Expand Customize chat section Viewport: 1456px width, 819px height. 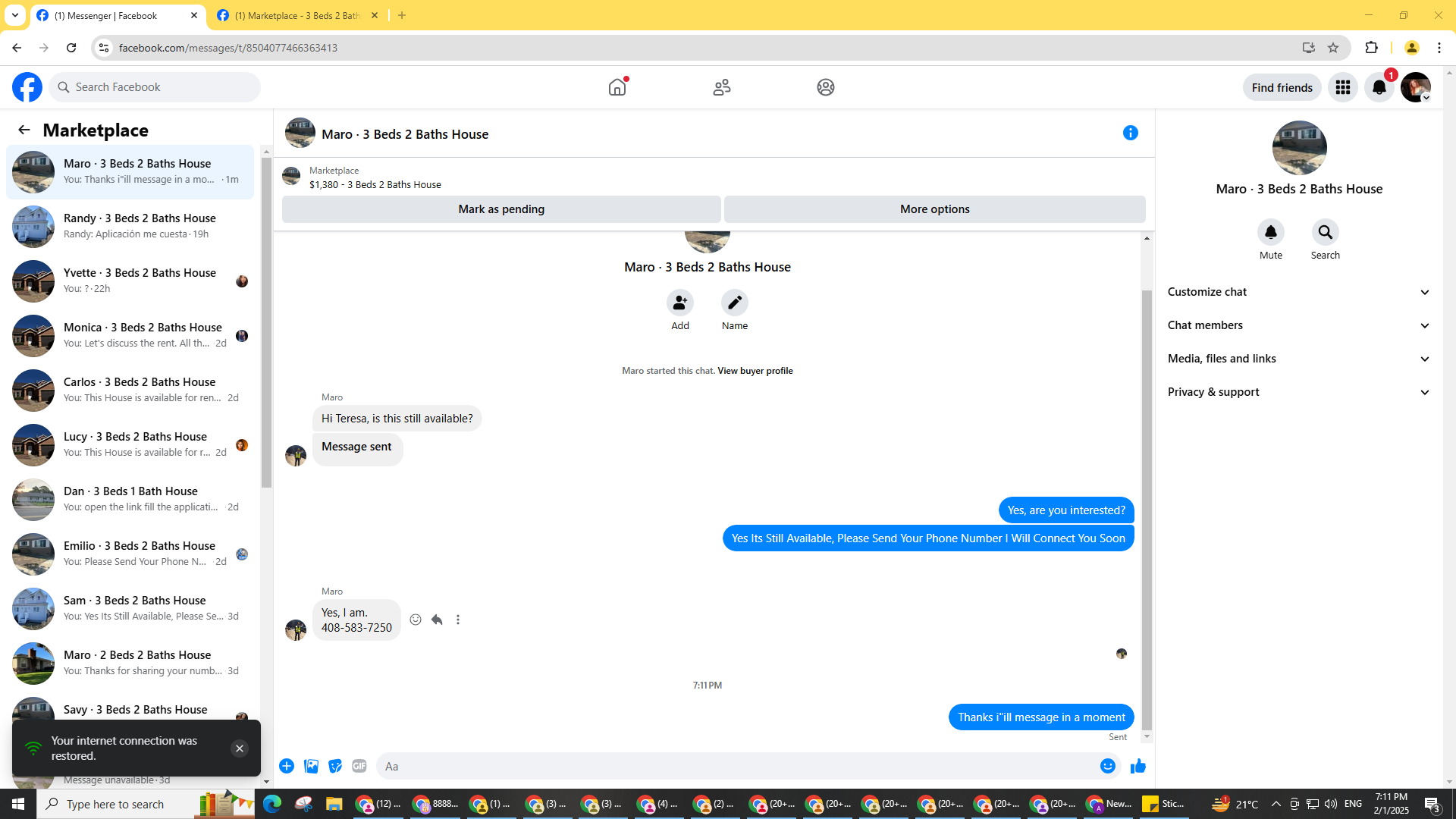click(x=1298, y=292)
